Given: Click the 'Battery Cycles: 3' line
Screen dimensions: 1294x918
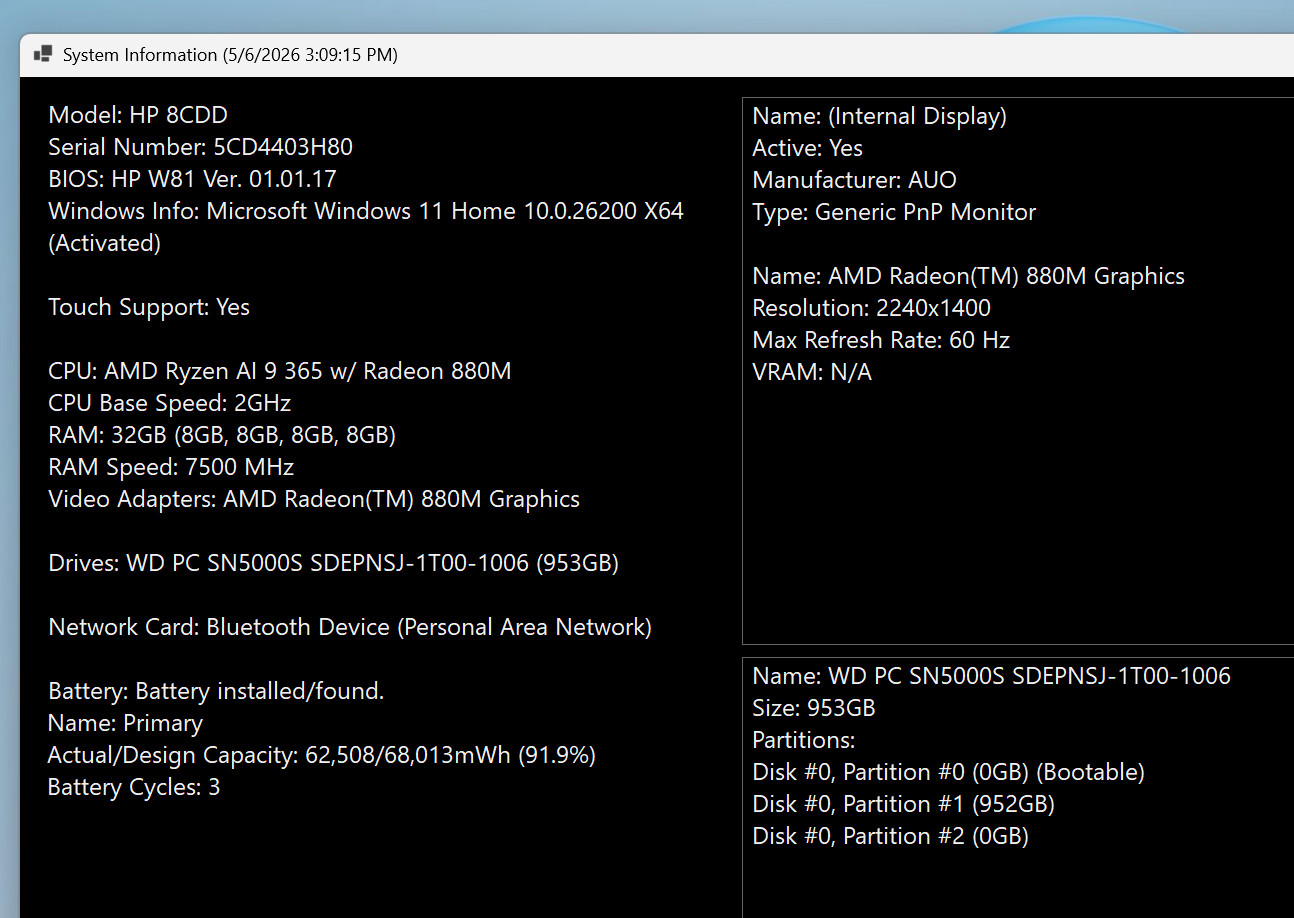Looking at the screenshot, I should [x=134, y=787].
